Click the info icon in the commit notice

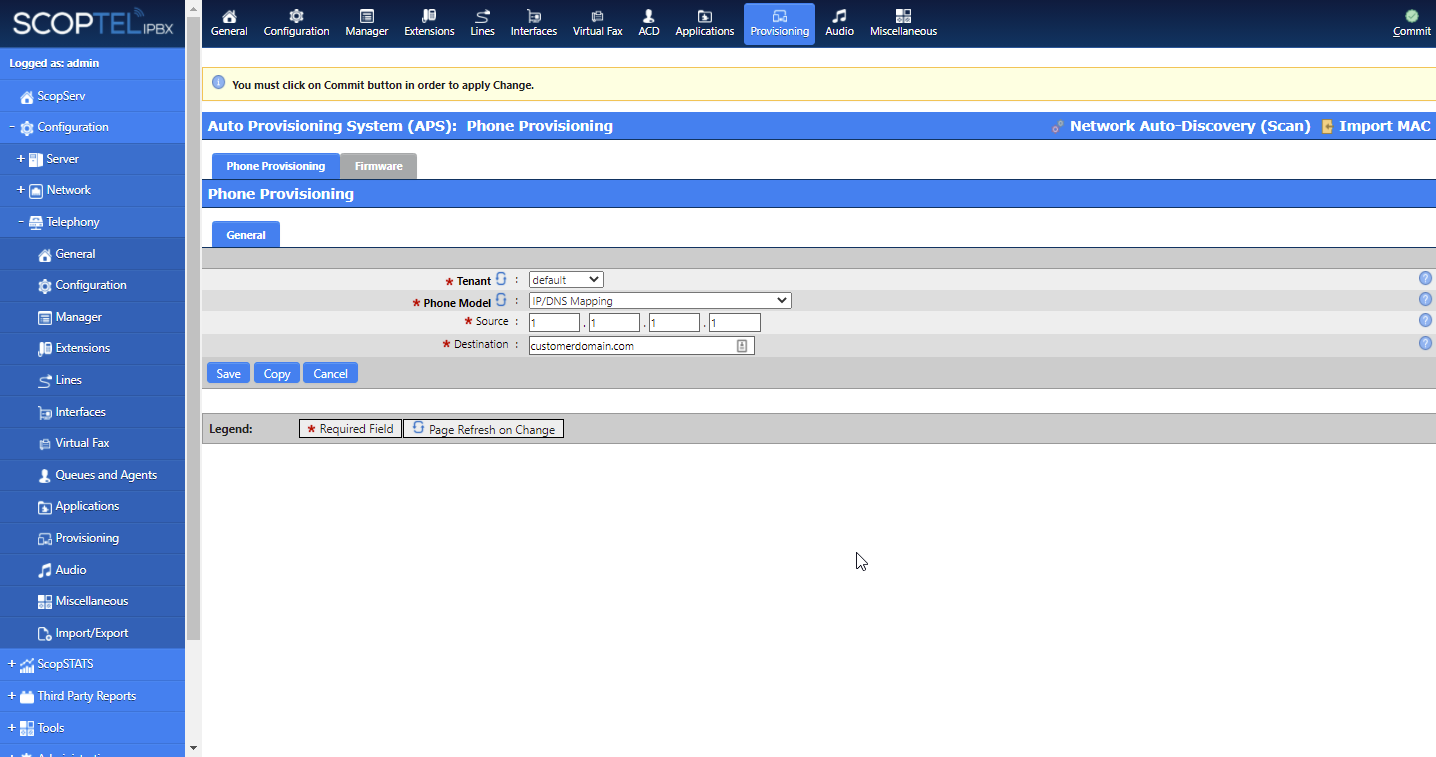pyautogui.click(x=218, y=82)
